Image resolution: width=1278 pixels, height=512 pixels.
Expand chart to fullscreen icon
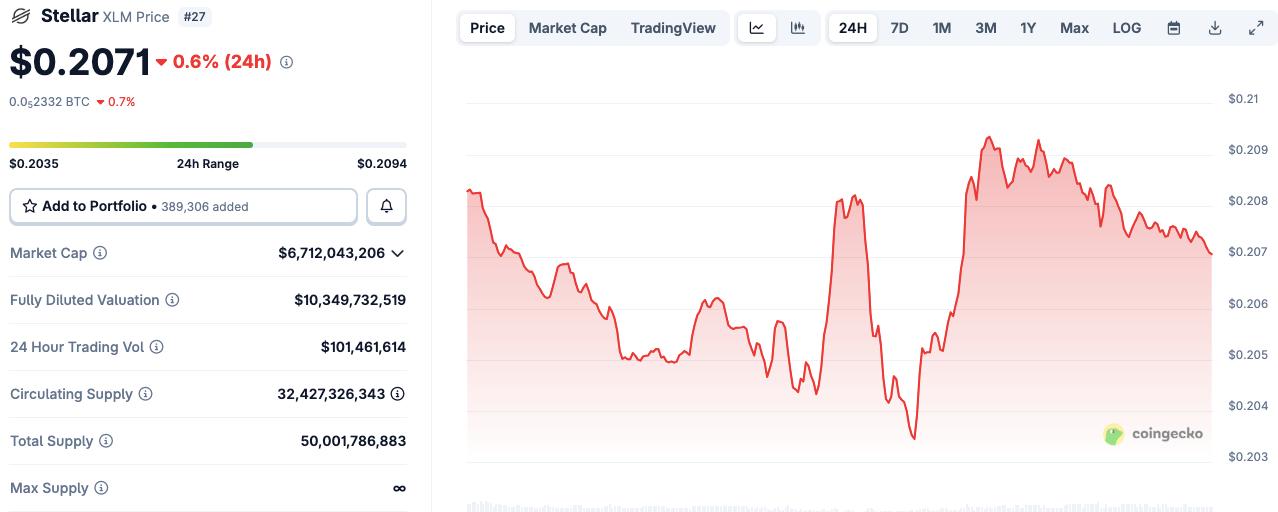1256,28
